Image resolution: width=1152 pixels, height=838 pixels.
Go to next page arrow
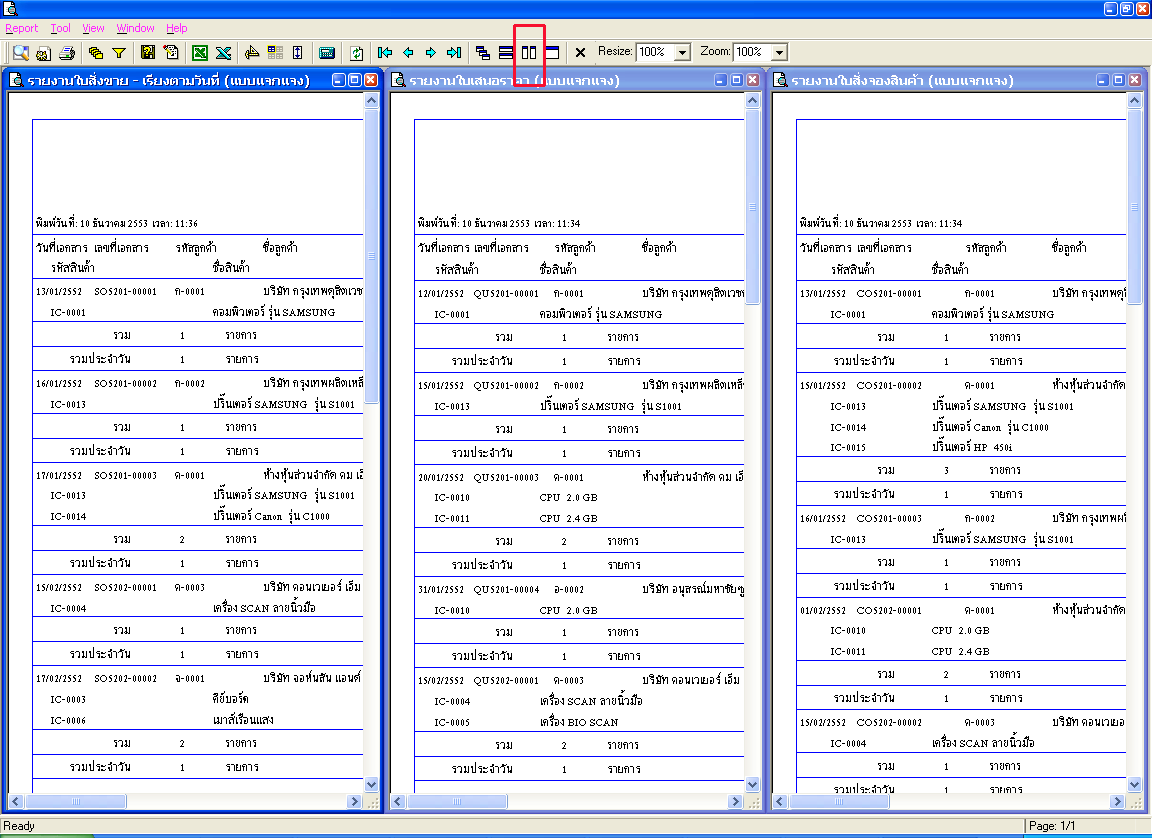point(431,53)
